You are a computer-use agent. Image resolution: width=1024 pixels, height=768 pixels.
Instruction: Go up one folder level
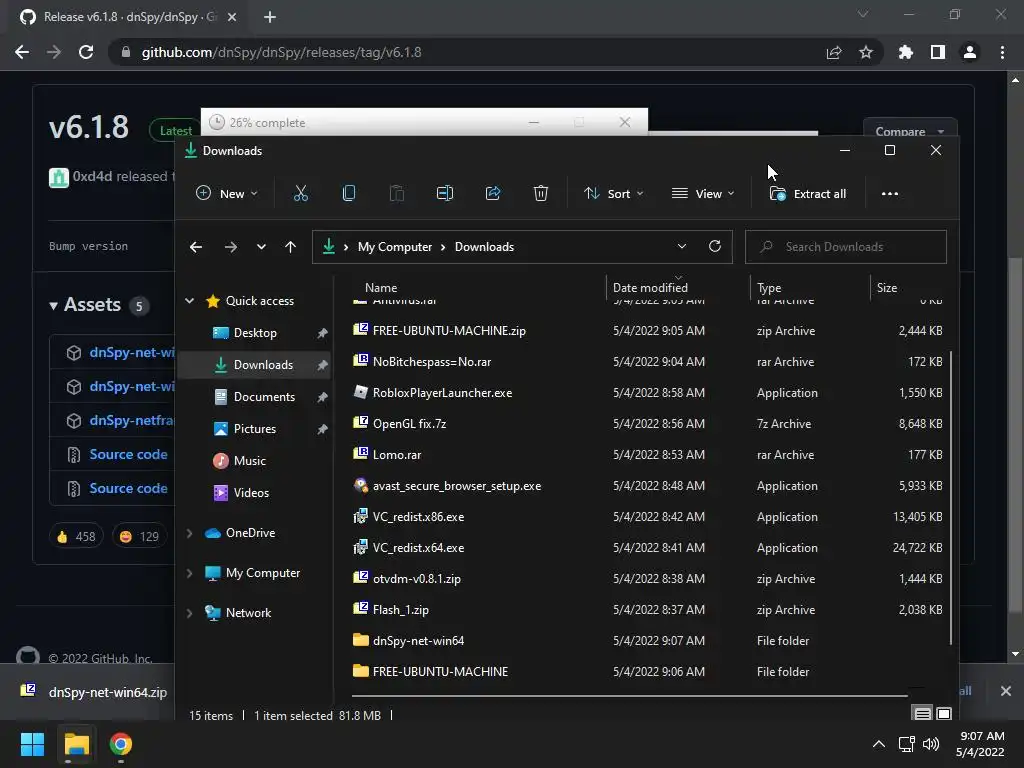[x=291, y=247]
